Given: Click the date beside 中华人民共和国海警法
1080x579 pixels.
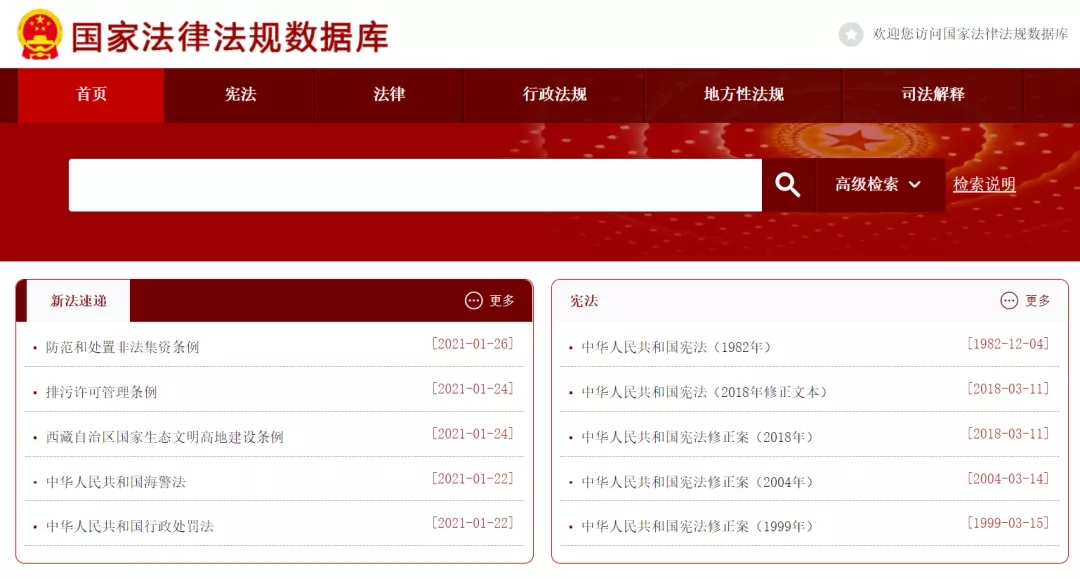Looking at the screenshot, I should pyautogui.click(x=472, y=478).
